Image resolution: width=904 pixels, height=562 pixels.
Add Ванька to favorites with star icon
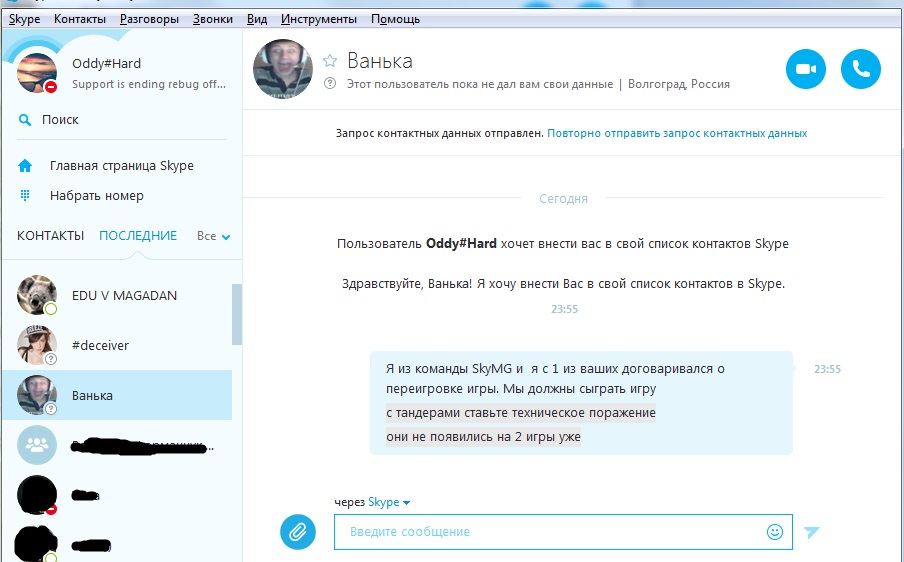tap(330, 61)
